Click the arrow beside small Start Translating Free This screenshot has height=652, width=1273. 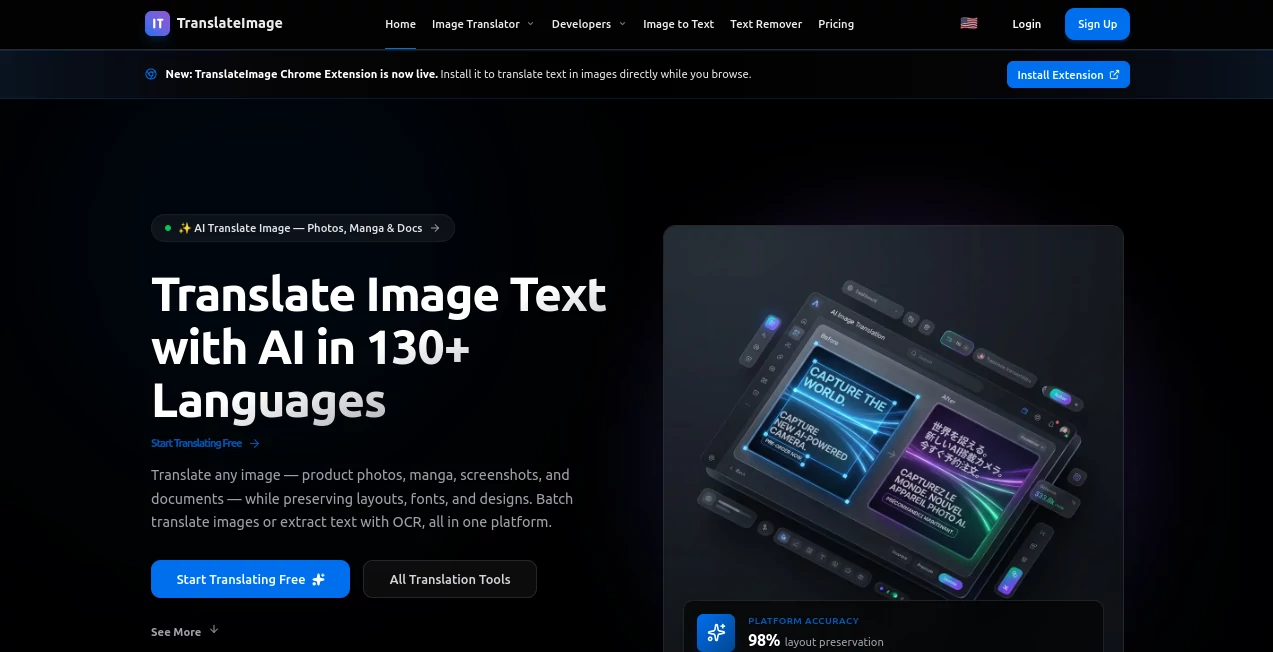point(255,443)
